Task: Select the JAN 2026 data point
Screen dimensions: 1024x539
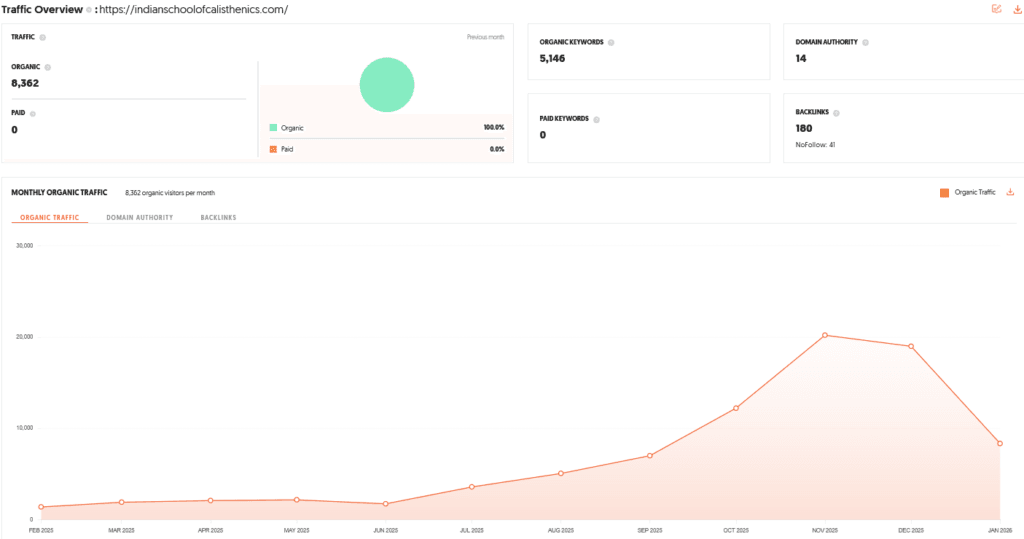Action: click(x=999, y=443)
